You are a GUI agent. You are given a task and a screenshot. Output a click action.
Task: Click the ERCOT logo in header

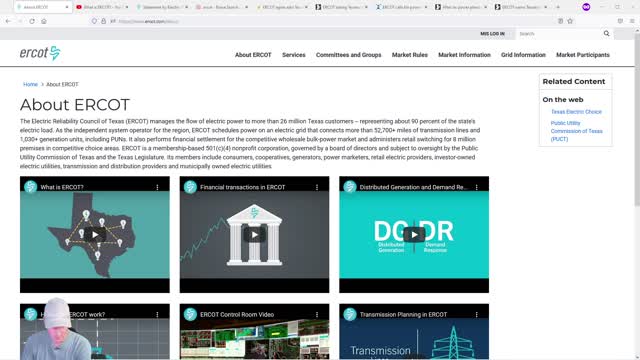40,53
